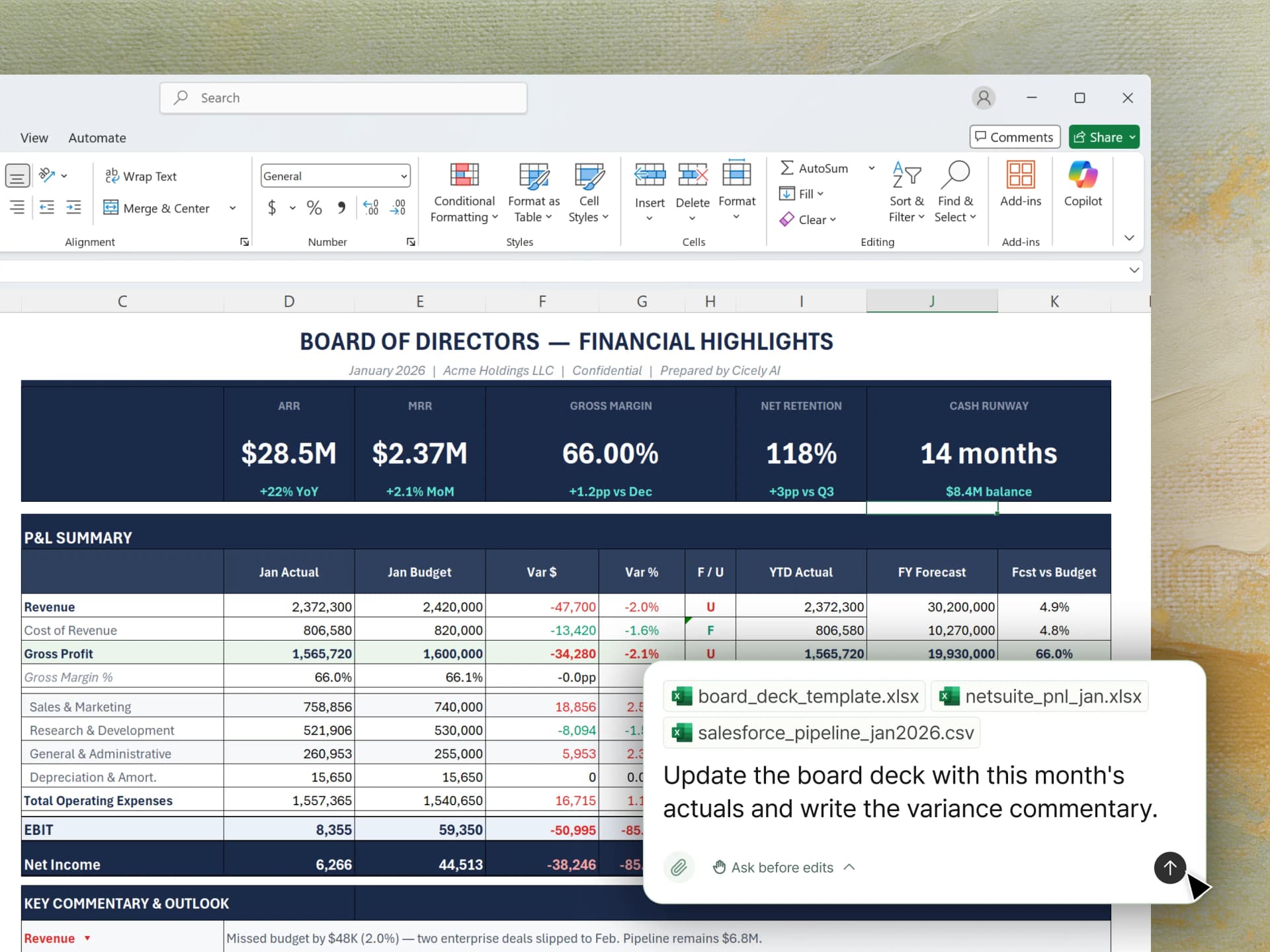Viewport: 1270px width, 952px height.
Task: Click the attach file paperclip icon
Action: 679,867
